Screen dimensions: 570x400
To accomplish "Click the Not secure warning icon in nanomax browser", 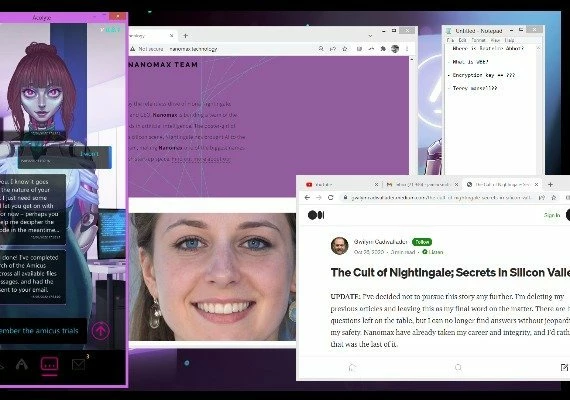I will 133,49.
